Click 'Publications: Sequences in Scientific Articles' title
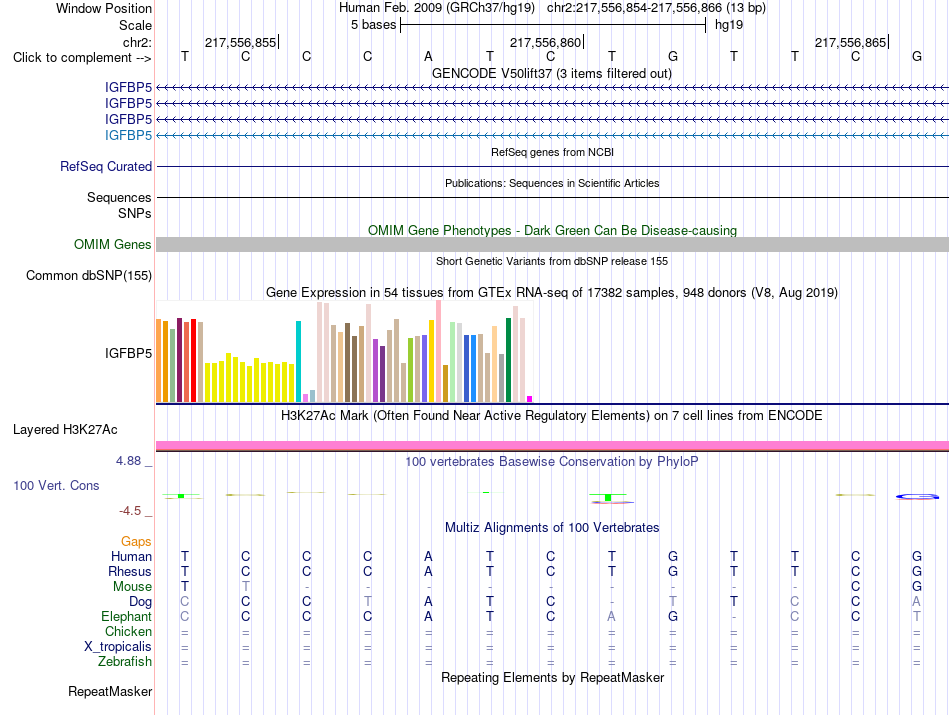Image resolution: width=950 pixels, height=715 pixels. 552,183
